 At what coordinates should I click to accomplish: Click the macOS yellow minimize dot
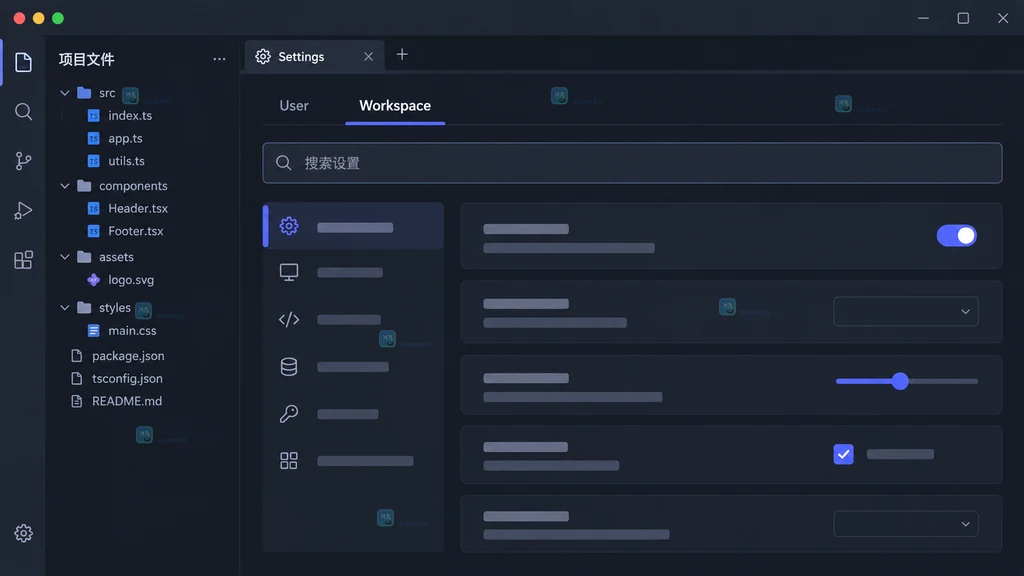click(39, 18)
